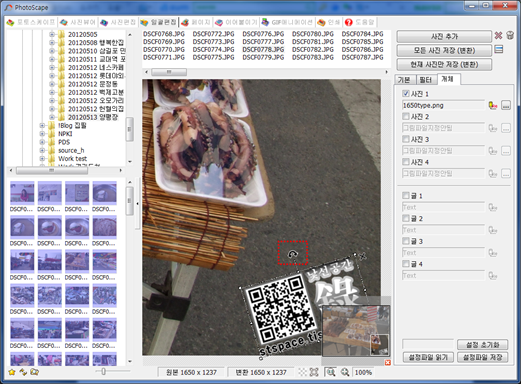Click browse button for 사진 2 image
Viewport: 521px width, 384px height.
point(506,128)
